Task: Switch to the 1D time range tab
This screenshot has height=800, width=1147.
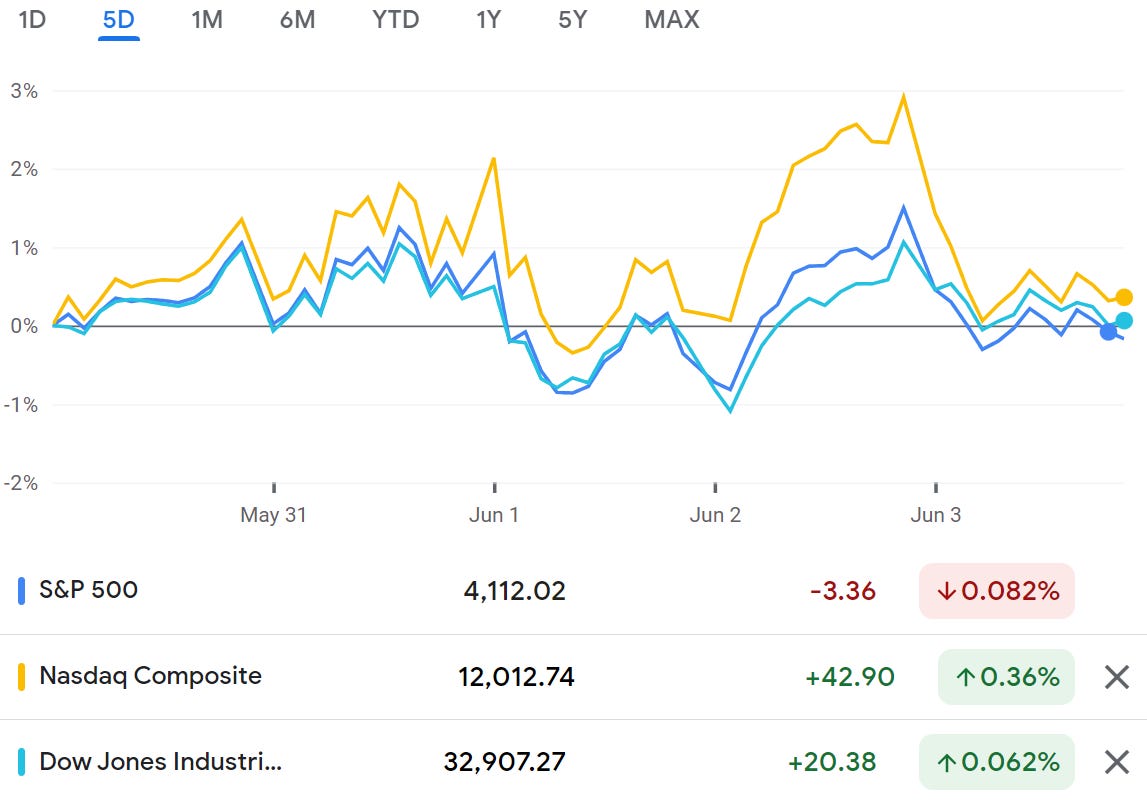Action: click(x=32, y=19)
